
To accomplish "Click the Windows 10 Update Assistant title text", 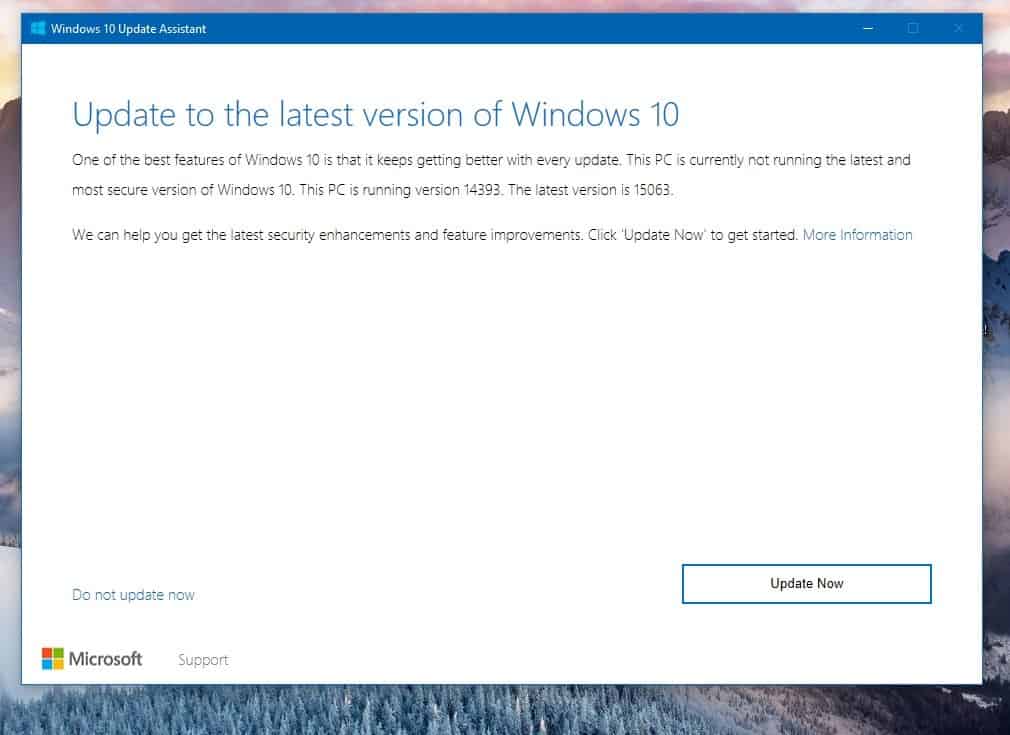I will click(x=128, y=28).
